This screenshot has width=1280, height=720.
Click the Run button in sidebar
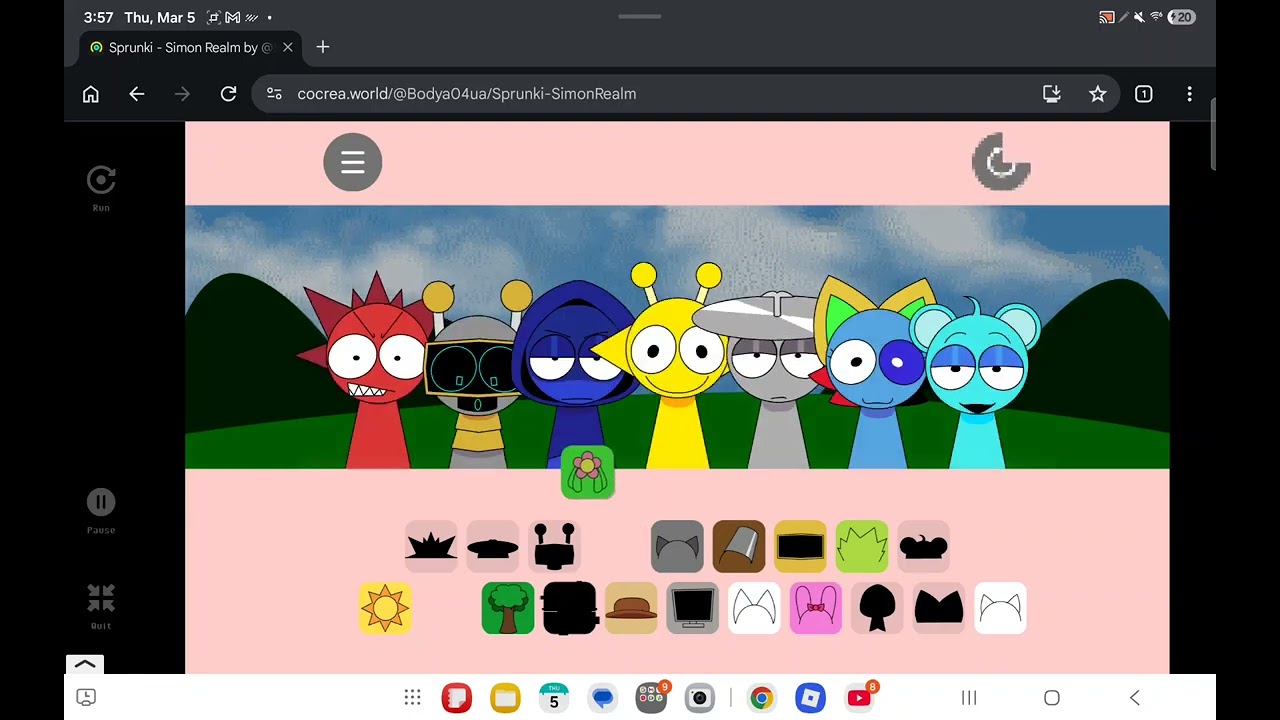pyautogui.click(x=101, y=188)
